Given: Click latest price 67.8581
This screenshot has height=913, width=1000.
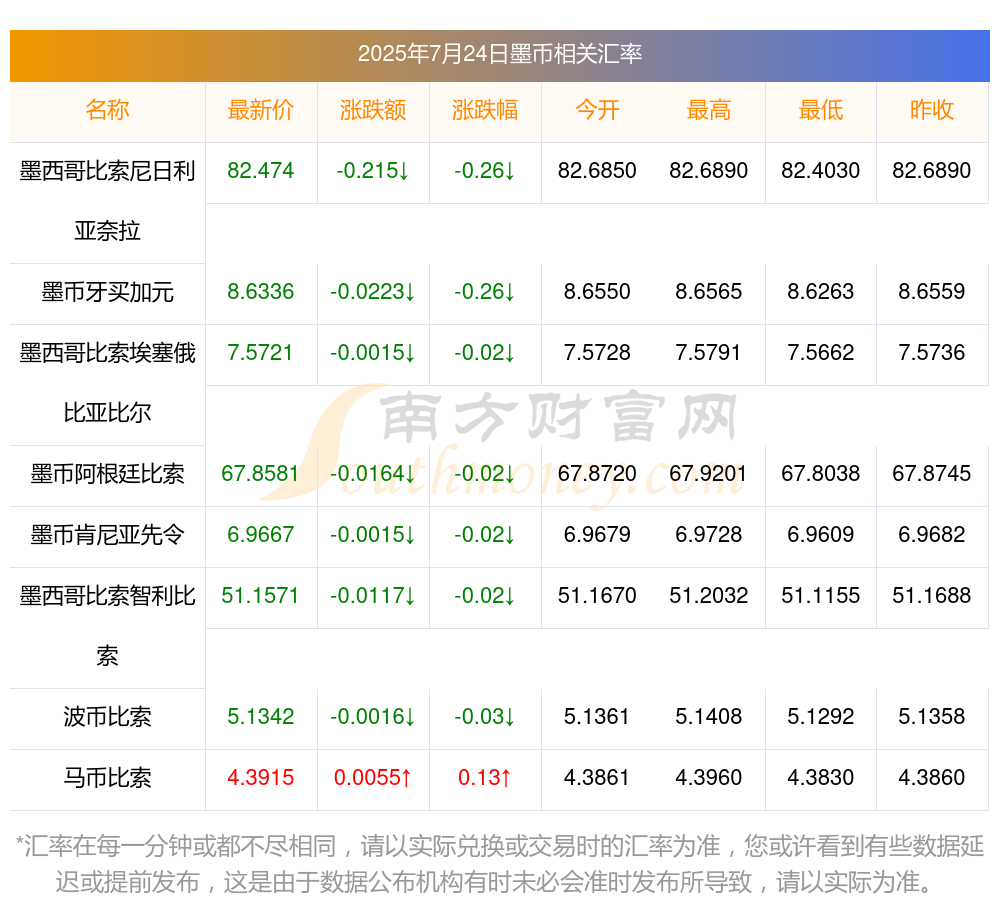Looking at the screenshot, I should [260, 474].
